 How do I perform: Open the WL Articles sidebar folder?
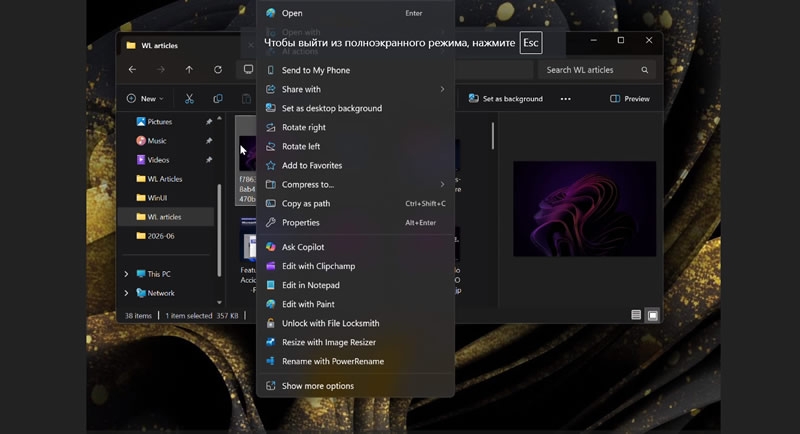166,179
